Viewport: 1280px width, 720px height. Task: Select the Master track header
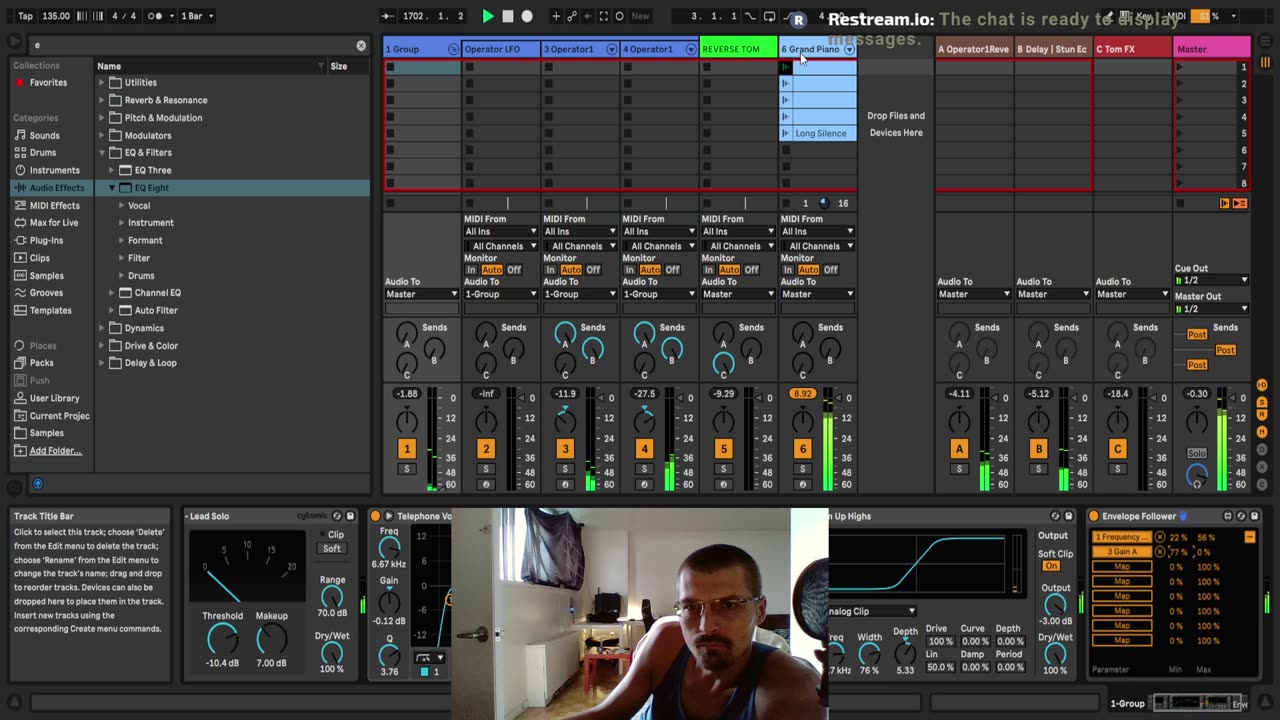(1212, 49)
